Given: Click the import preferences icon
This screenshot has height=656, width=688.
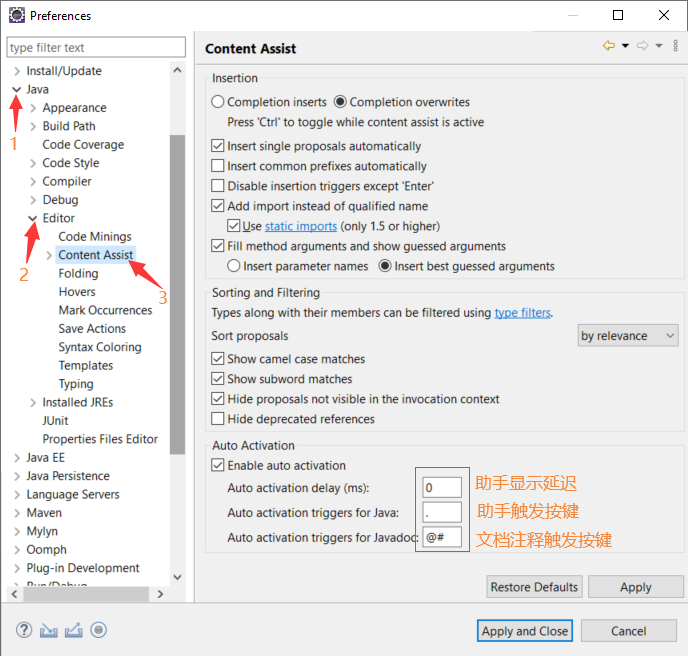Looking at the screenshot, I should [x=49, y=630].
